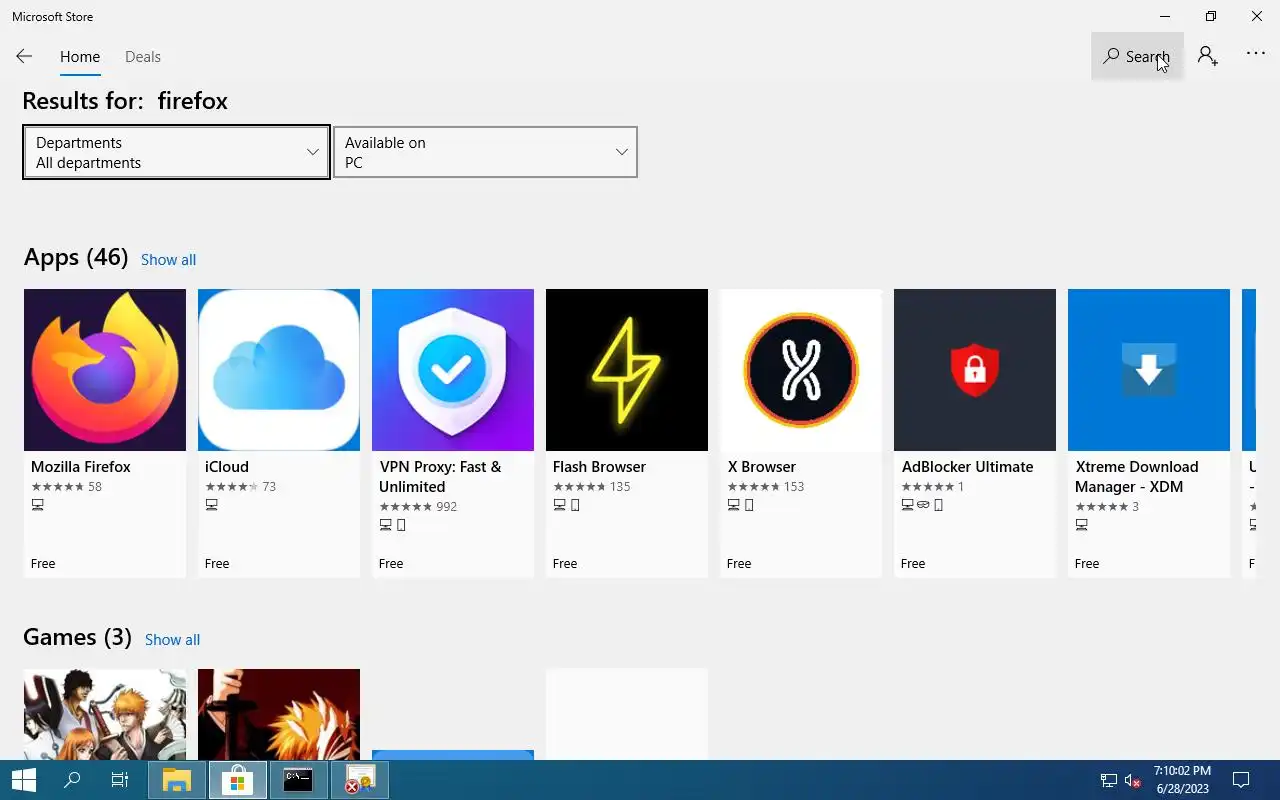1280x800 pixels.
Task: Restore down the Microsoft Store window
Action: point(1211,16)
